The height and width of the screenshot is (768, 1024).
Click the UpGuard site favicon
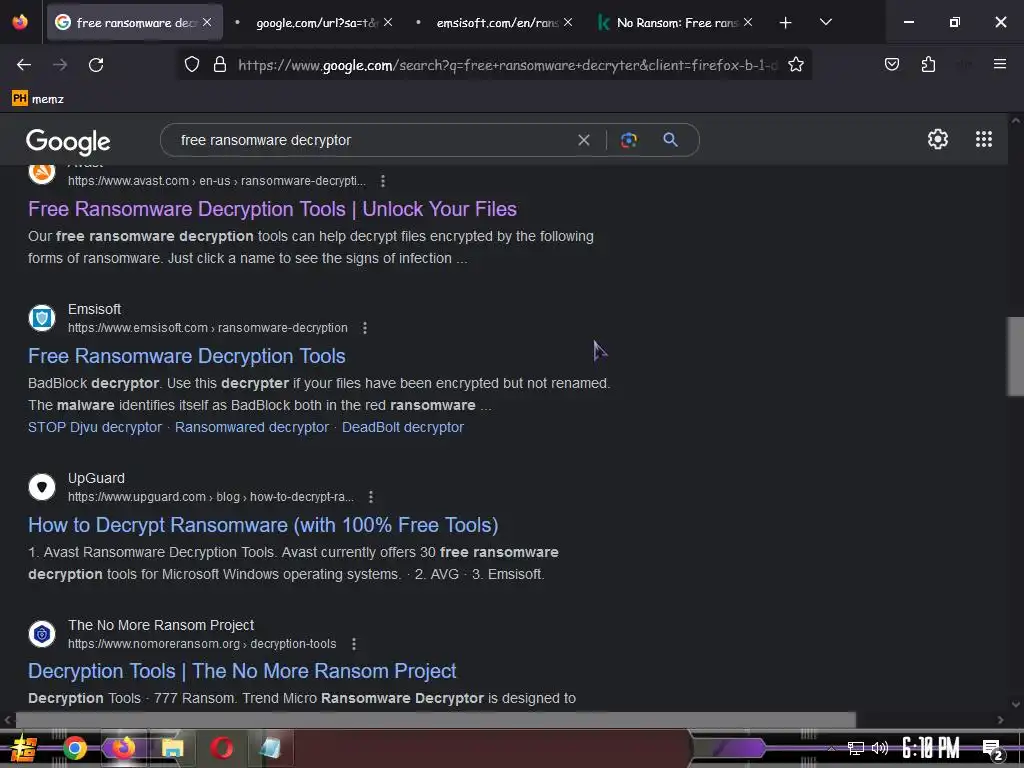[x=42, y=487]
